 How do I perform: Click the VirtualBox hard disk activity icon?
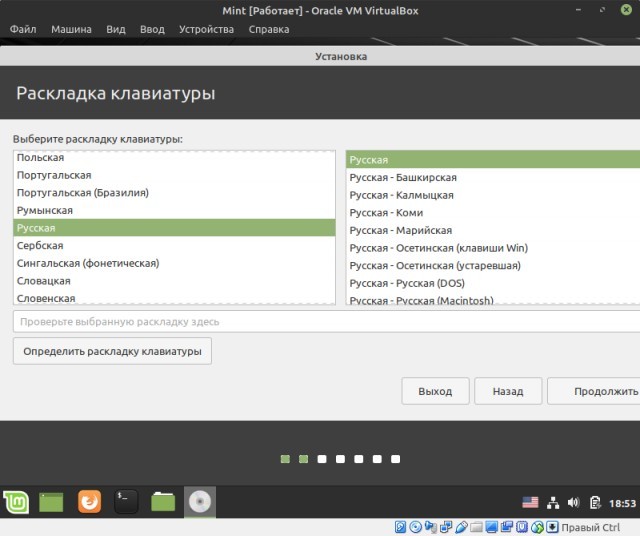point(400,527)
